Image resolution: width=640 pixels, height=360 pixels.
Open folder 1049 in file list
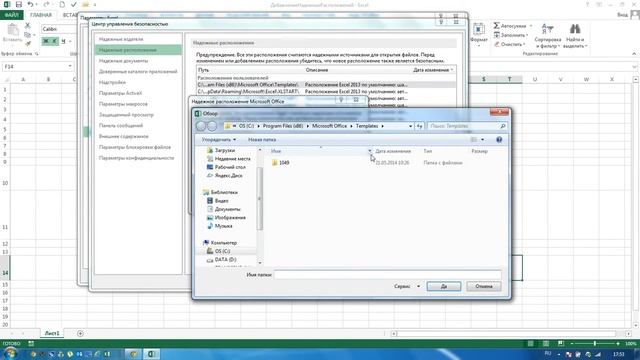point(280,162)
